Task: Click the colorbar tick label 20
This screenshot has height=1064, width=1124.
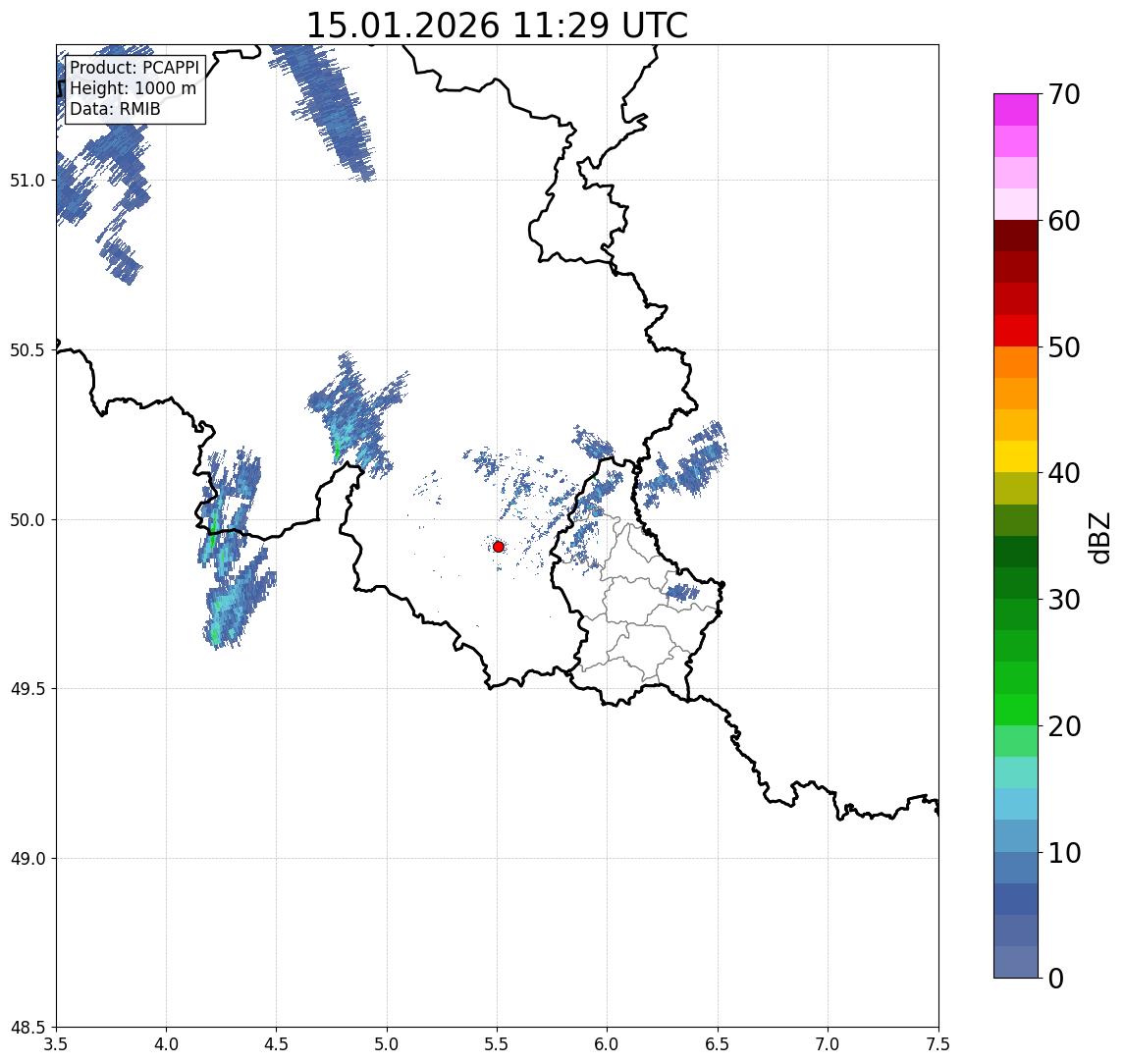Action: point(1064,726)
